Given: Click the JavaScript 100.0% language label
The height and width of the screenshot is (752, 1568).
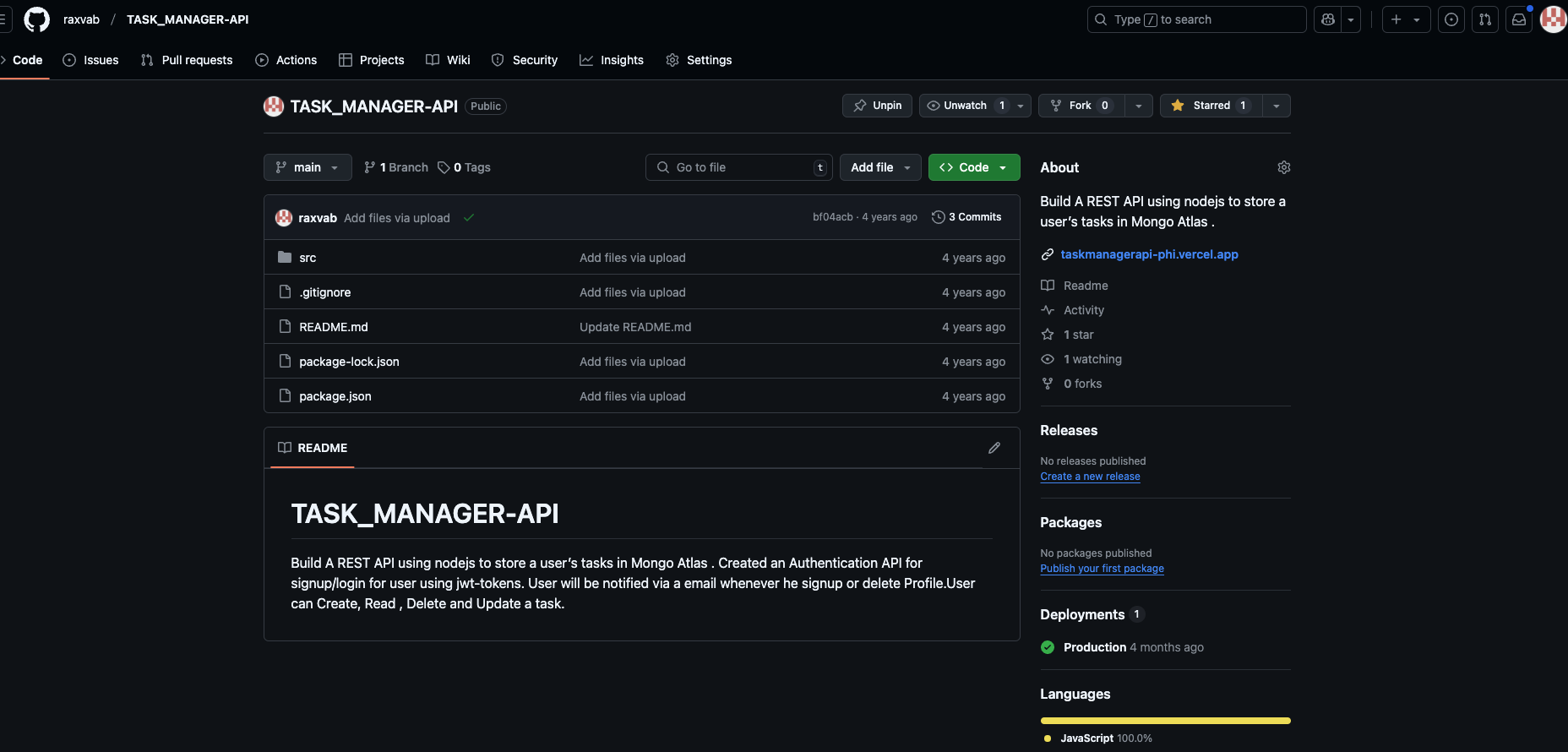Looking at the screenshot, I should tap(1106, 738).
